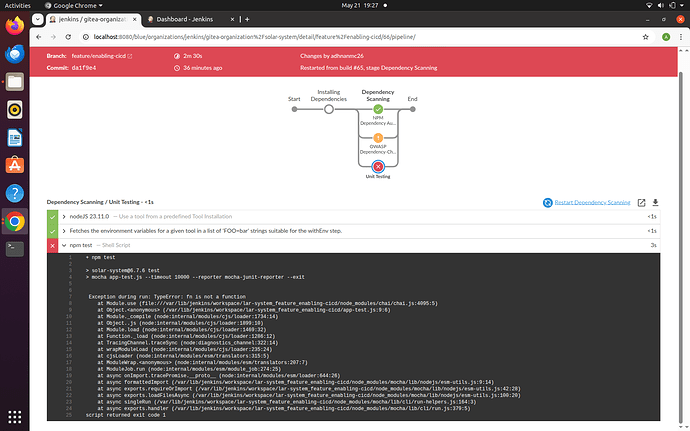Viewport: 690px width, 431px height.
Task: Open Chrome's three-dot menu
Action: [x=681, y=37]
